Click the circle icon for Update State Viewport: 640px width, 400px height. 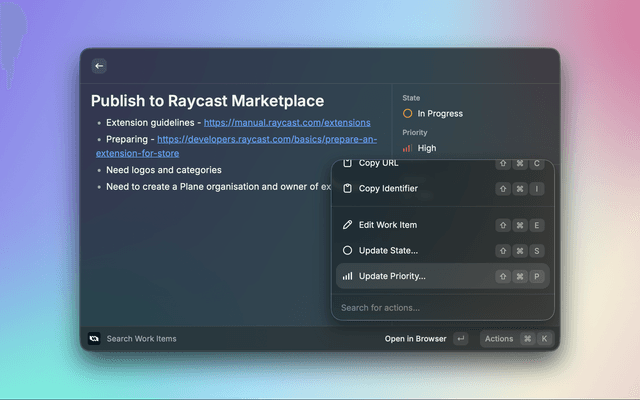coord(347,250)
